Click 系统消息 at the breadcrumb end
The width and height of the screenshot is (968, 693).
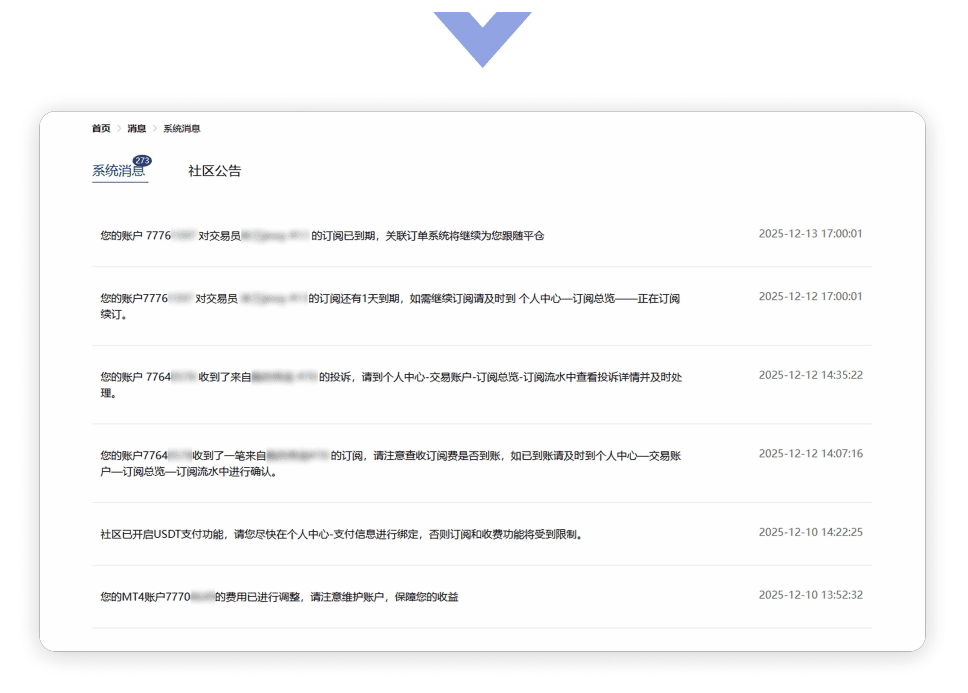pyautogui.click(x=182, y=129)
